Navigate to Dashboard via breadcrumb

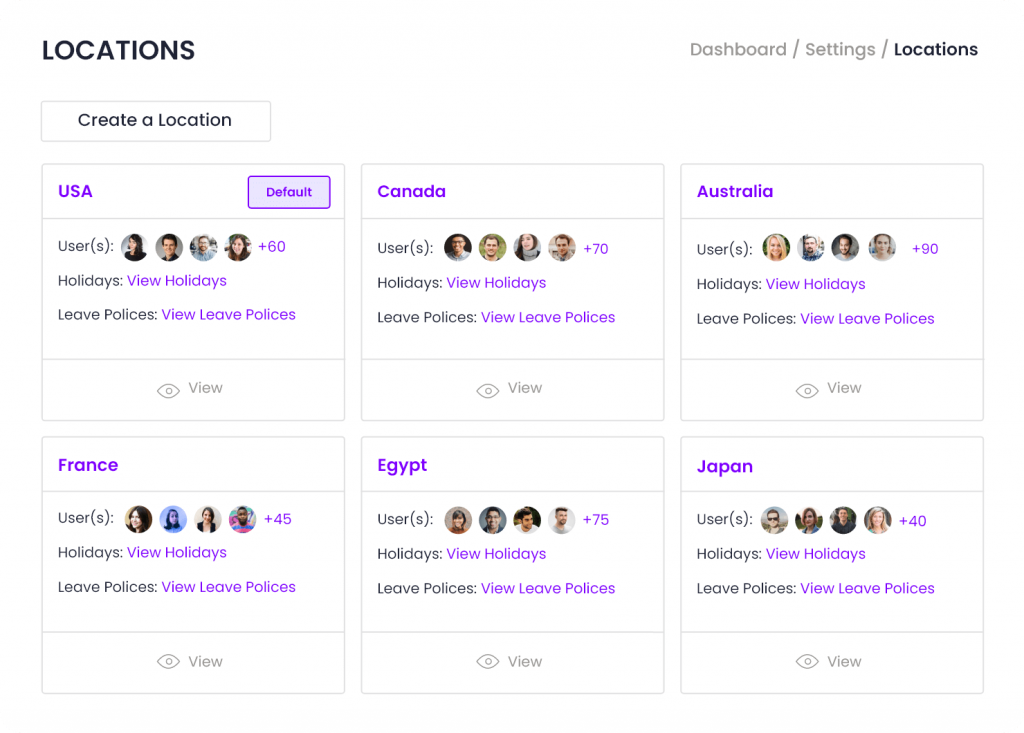[x=738, y=49]
